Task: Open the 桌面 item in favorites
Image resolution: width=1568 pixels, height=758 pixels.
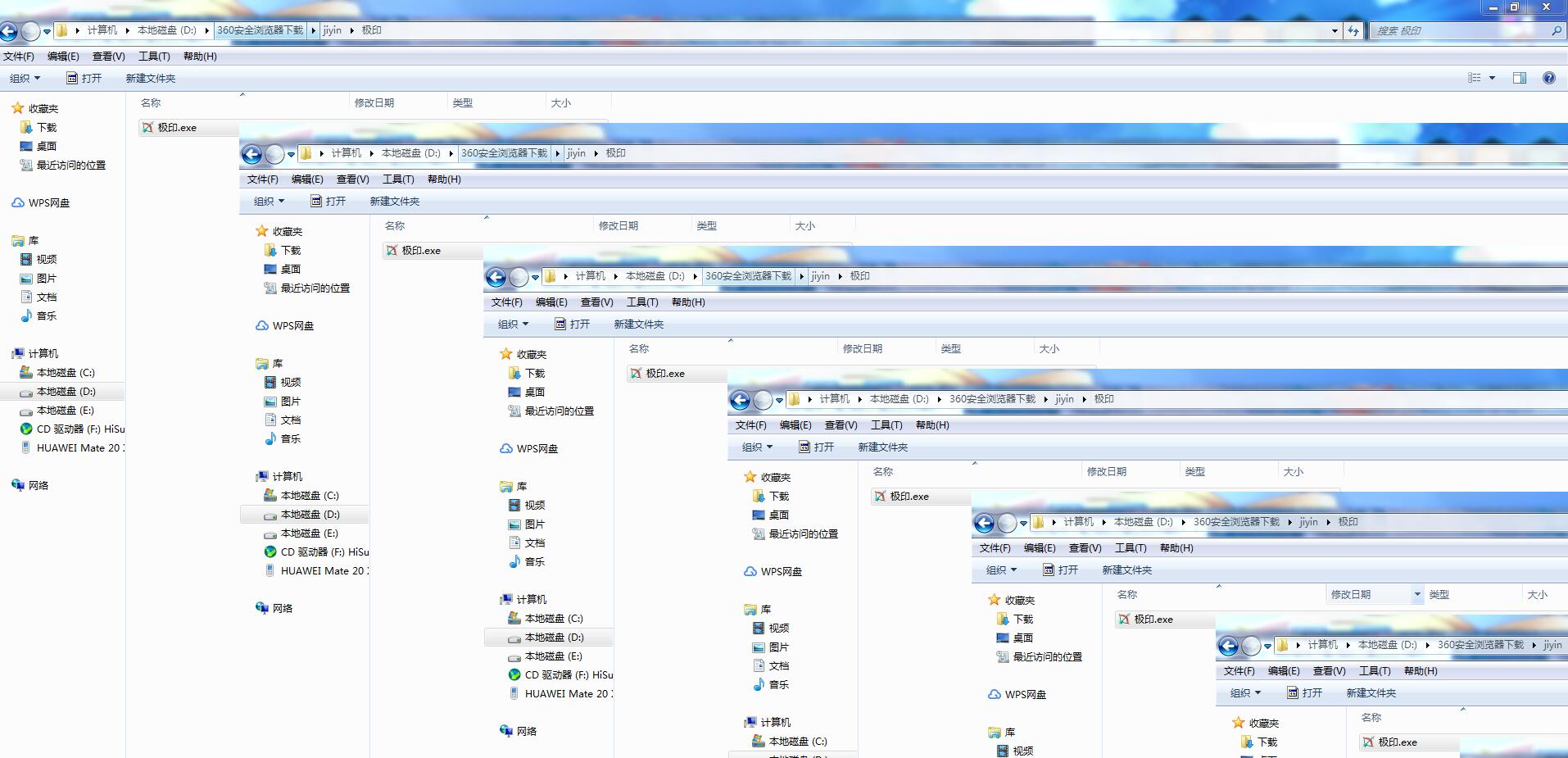Action: pyautogui.click(x=45, y=146)
